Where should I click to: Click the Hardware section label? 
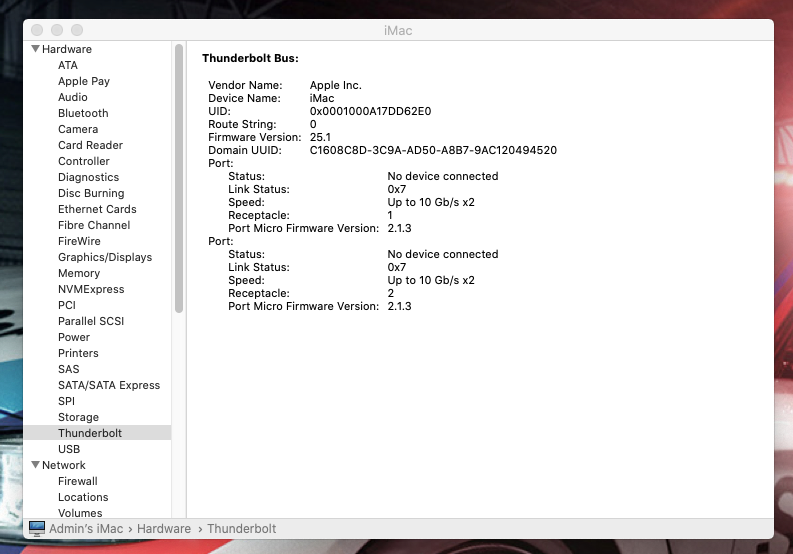[x=67, y=49]
